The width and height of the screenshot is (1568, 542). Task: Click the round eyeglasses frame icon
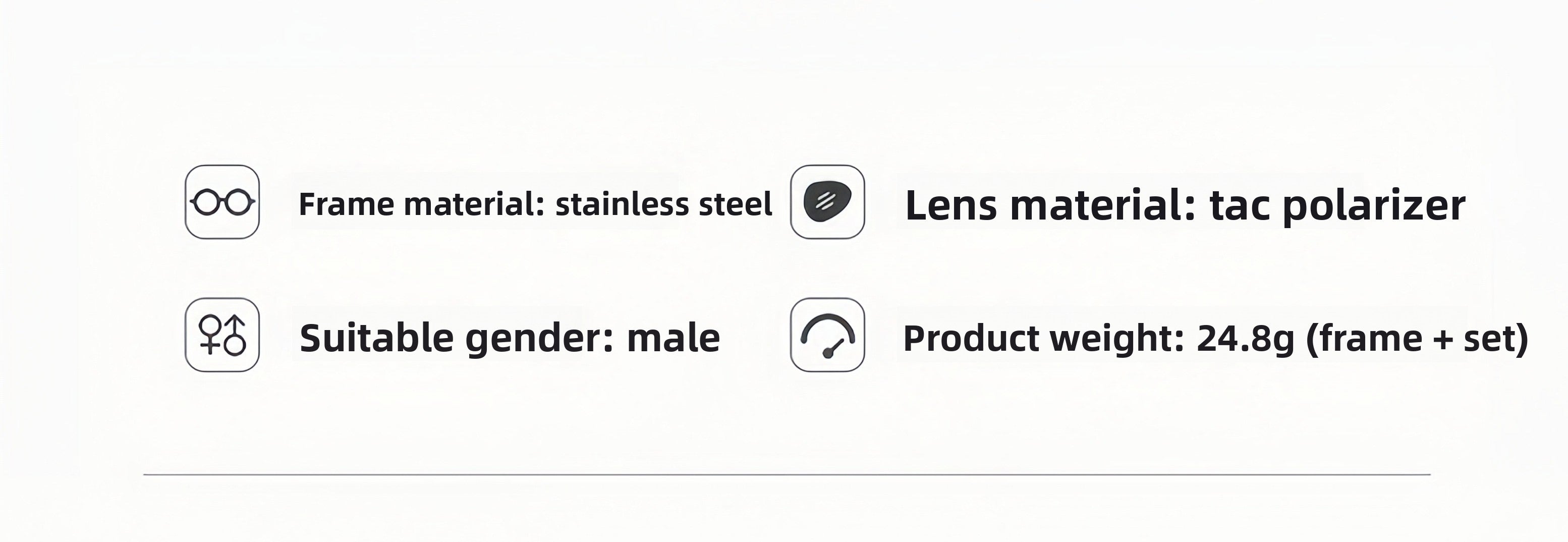point(222,201)
